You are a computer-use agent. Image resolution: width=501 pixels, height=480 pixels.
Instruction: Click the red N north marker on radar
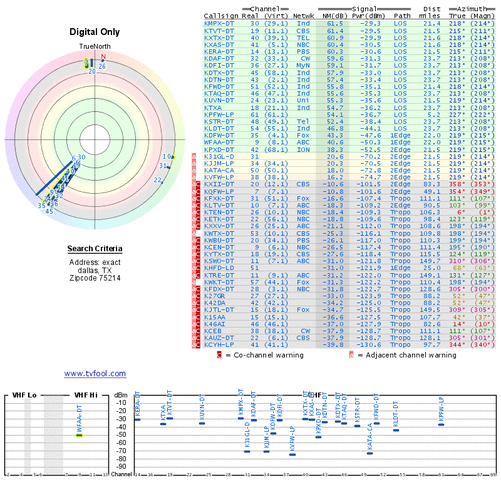tap(103, 57)
